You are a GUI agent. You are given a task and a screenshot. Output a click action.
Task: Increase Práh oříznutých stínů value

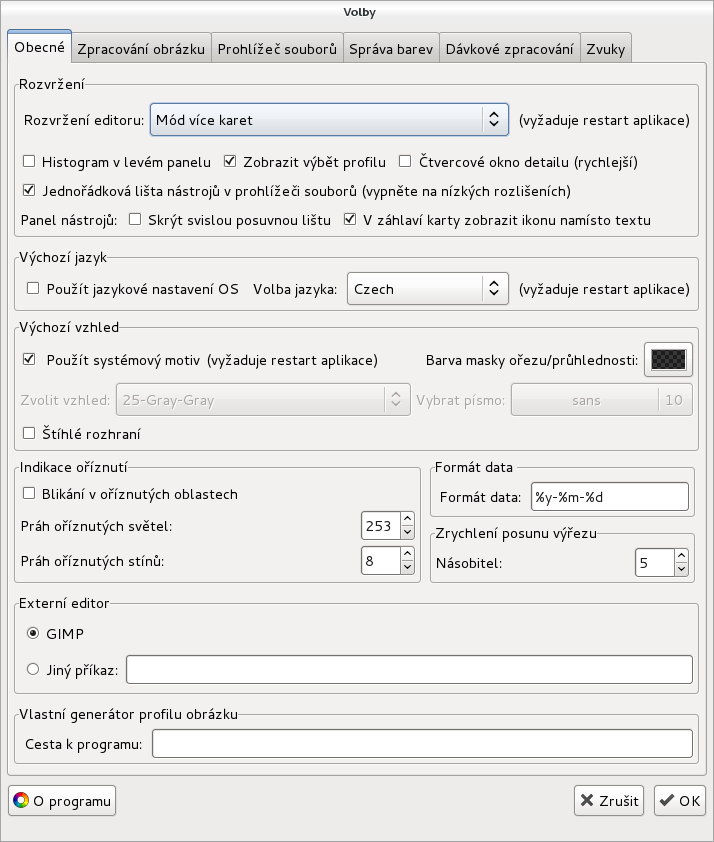(x=407, y=554)
